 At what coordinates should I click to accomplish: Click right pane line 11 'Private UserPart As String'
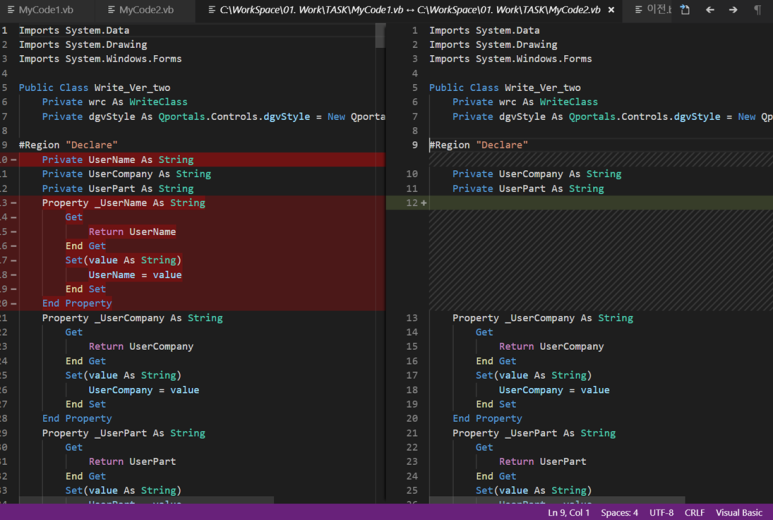528,188
